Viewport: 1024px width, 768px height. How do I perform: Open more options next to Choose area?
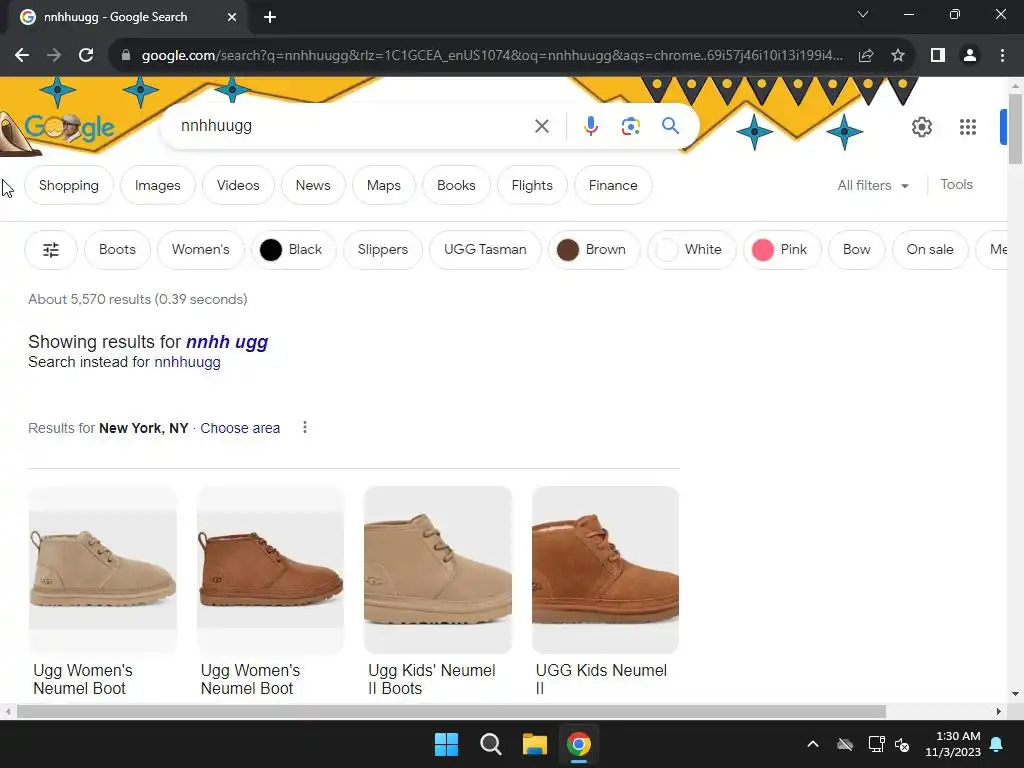305,428
